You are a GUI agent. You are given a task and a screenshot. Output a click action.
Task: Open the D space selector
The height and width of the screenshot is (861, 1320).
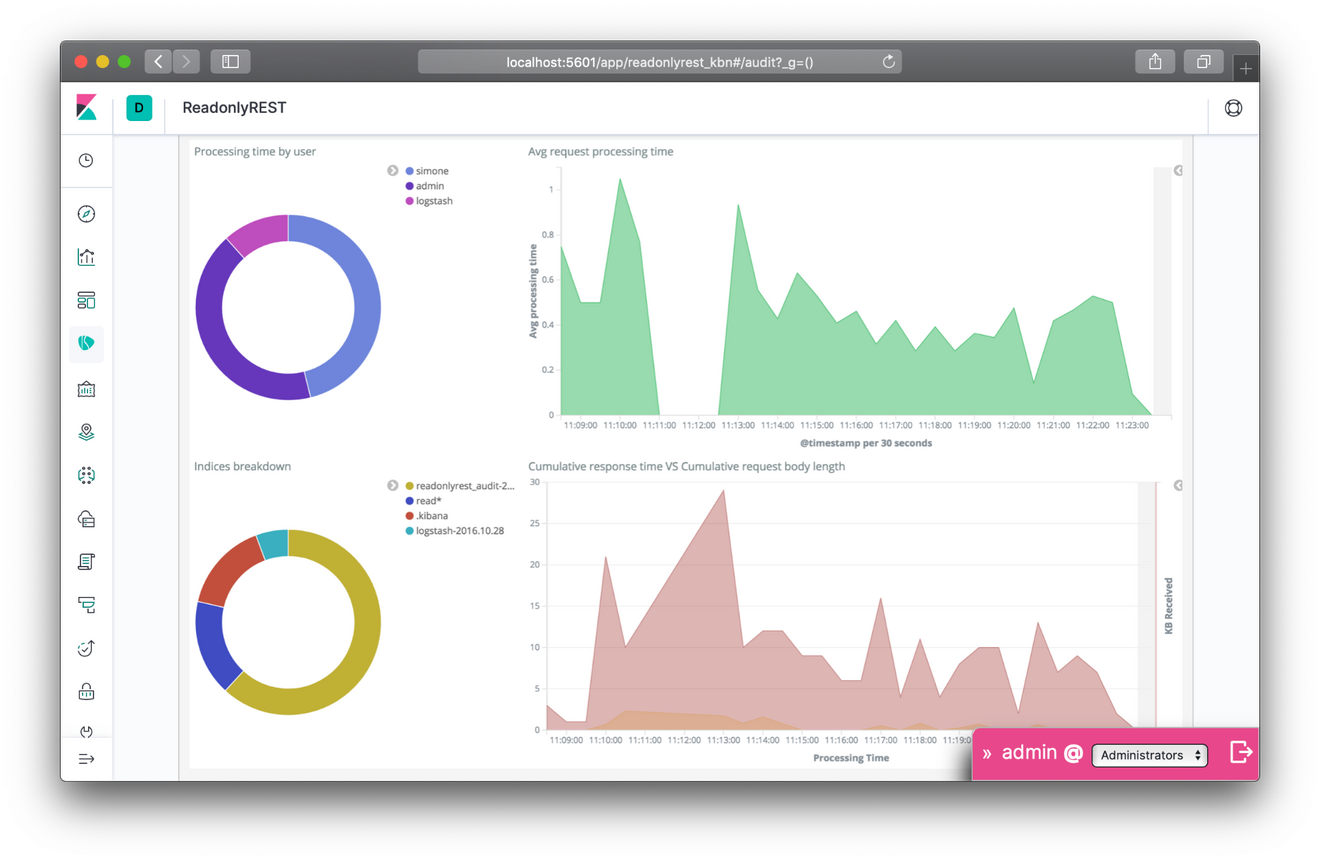coord(139,108)
